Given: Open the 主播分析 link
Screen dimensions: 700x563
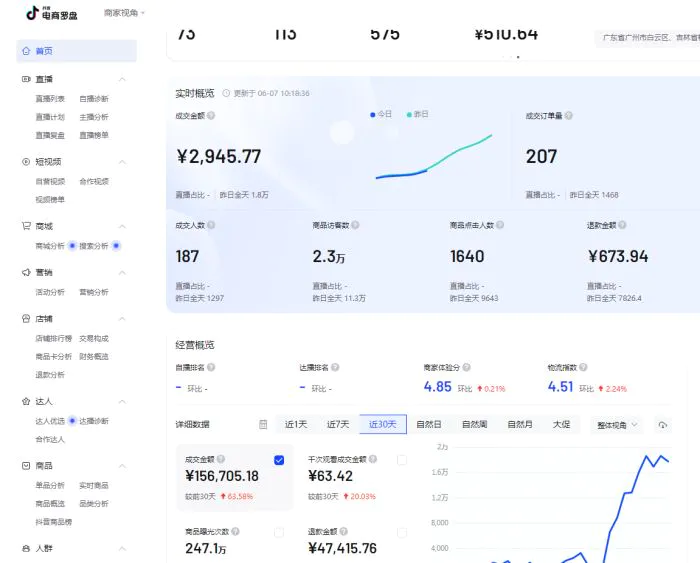Looking at the screenshot, I should [94, 117].
